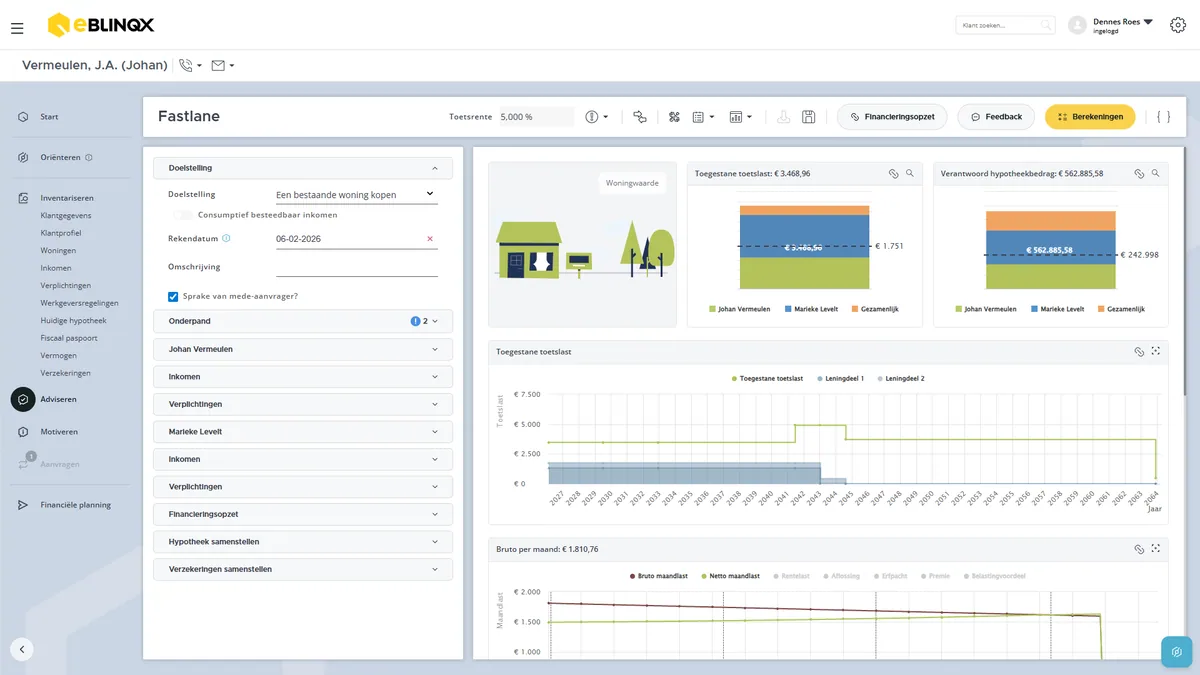
Task: Open the hamburger navigation menu
Action: 17,28
